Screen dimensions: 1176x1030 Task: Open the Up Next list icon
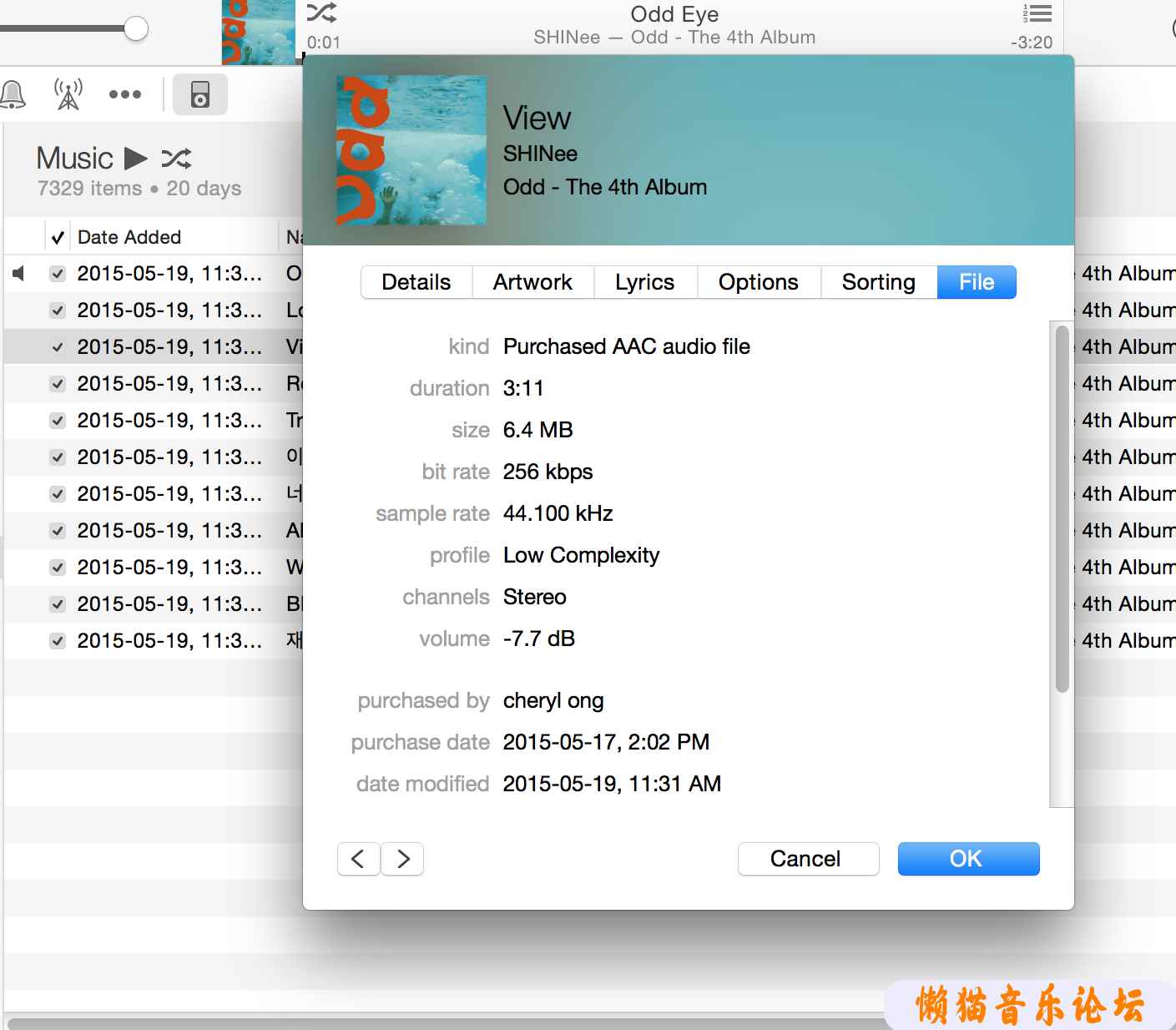click(1037, 13)
